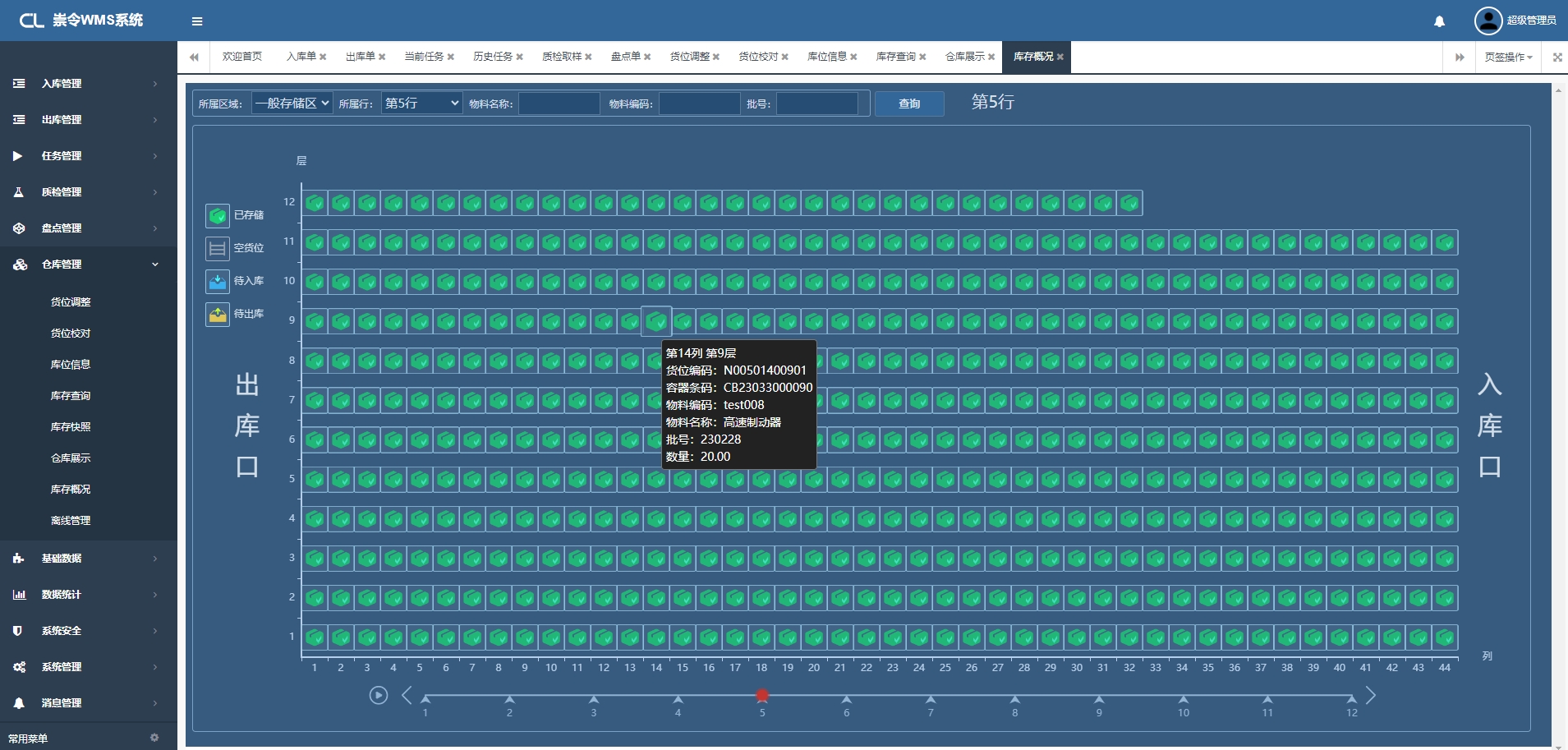Click the 基础数据 puzzle icon
Screen dimensions: 1568x750
tap(19, 559)
